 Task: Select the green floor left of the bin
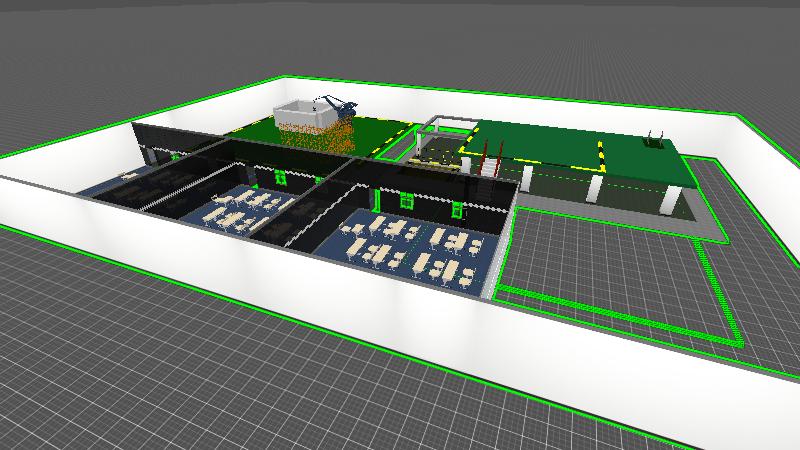(x=250, y=130)
